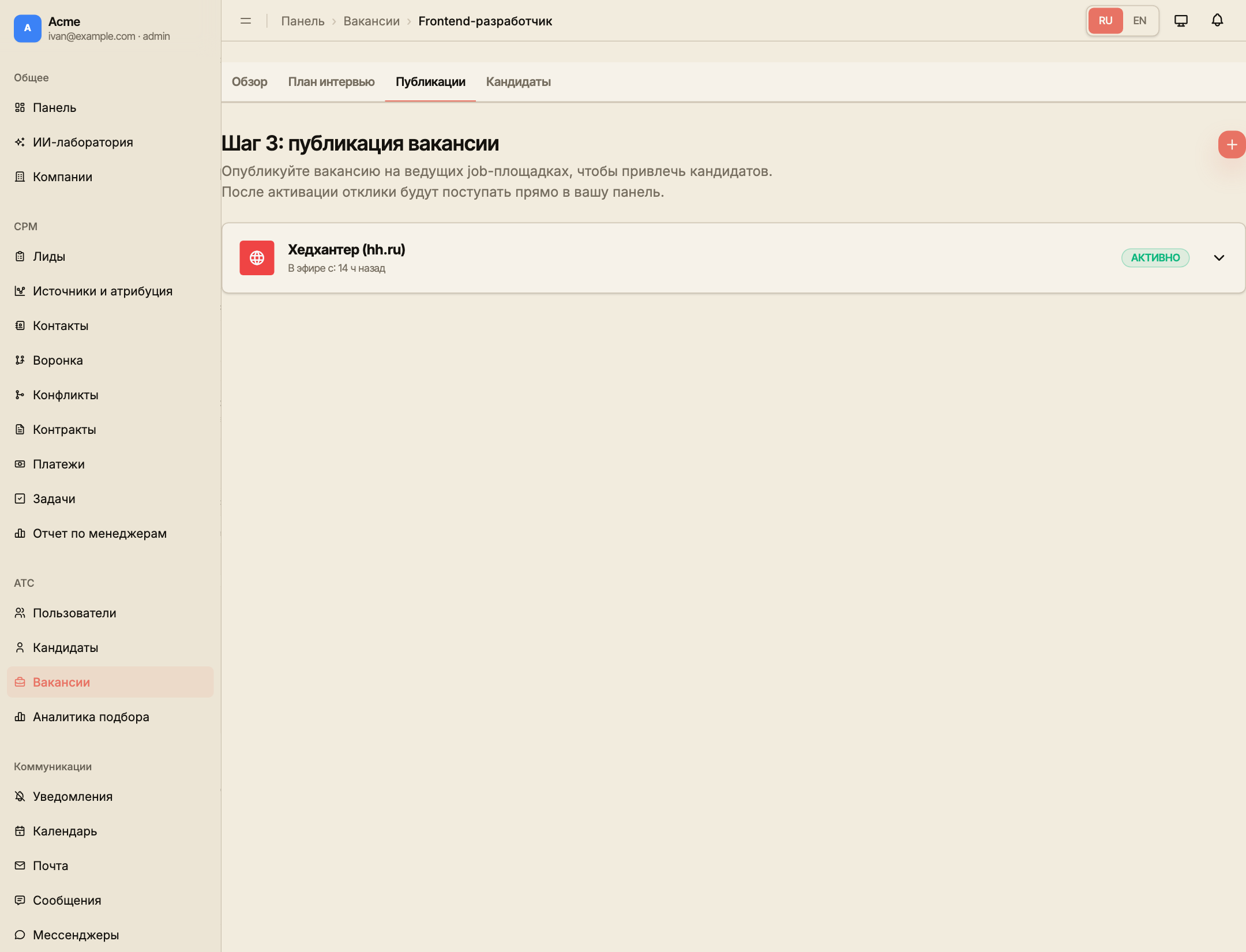Open the Мессенджеры sidebar link
The image size is (1246, 952).
pyautogui.click(x=110, y=935)
